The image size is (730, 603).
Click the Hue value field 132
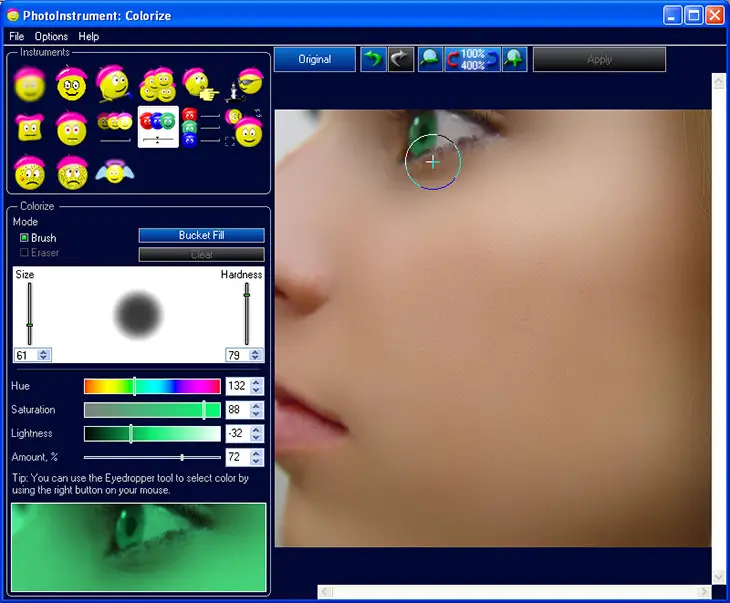pos(238,386)
